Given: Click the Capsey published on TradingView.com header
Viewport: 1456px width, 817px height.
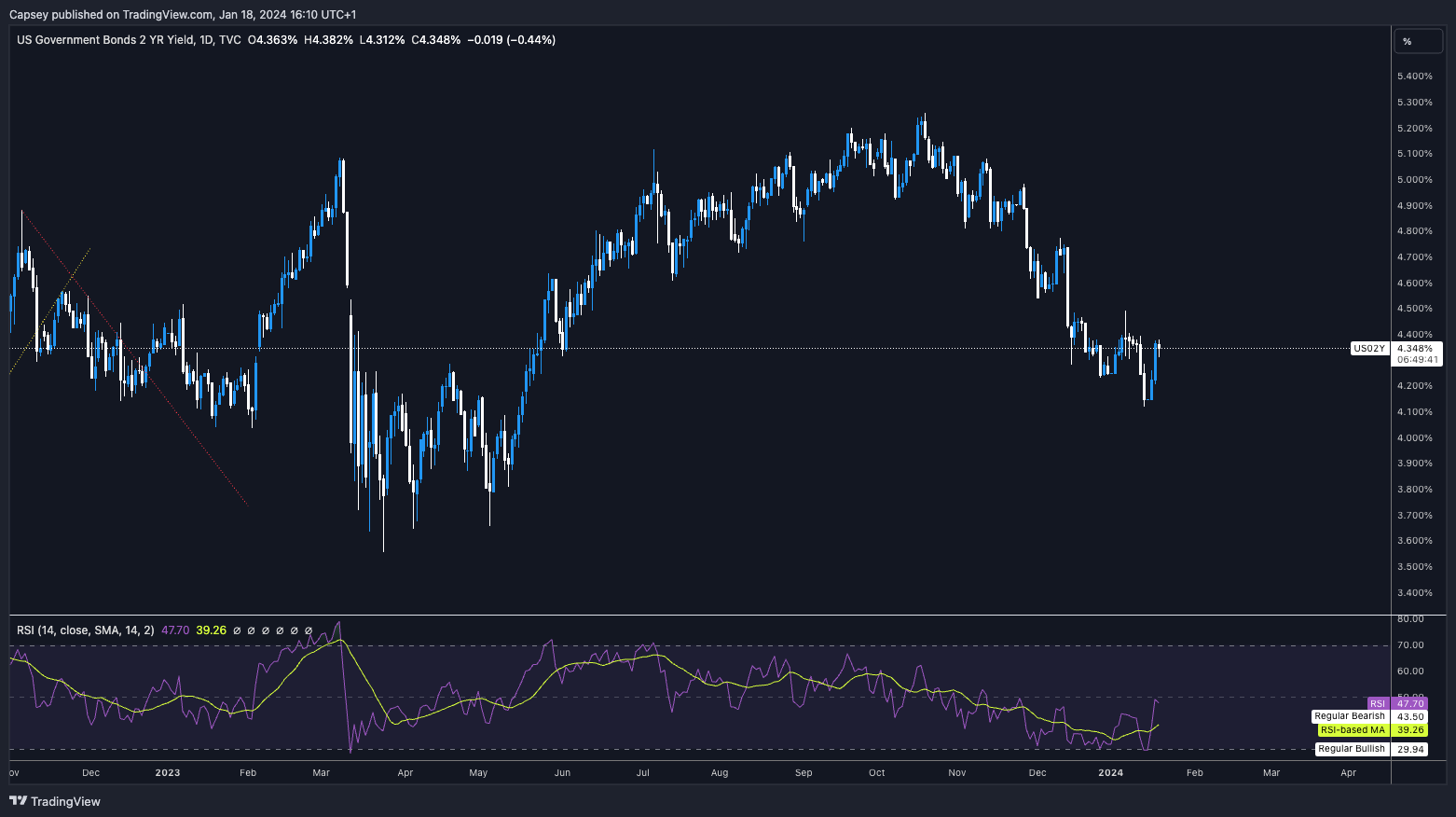Looking at the screenshot, I should point(183,14).
